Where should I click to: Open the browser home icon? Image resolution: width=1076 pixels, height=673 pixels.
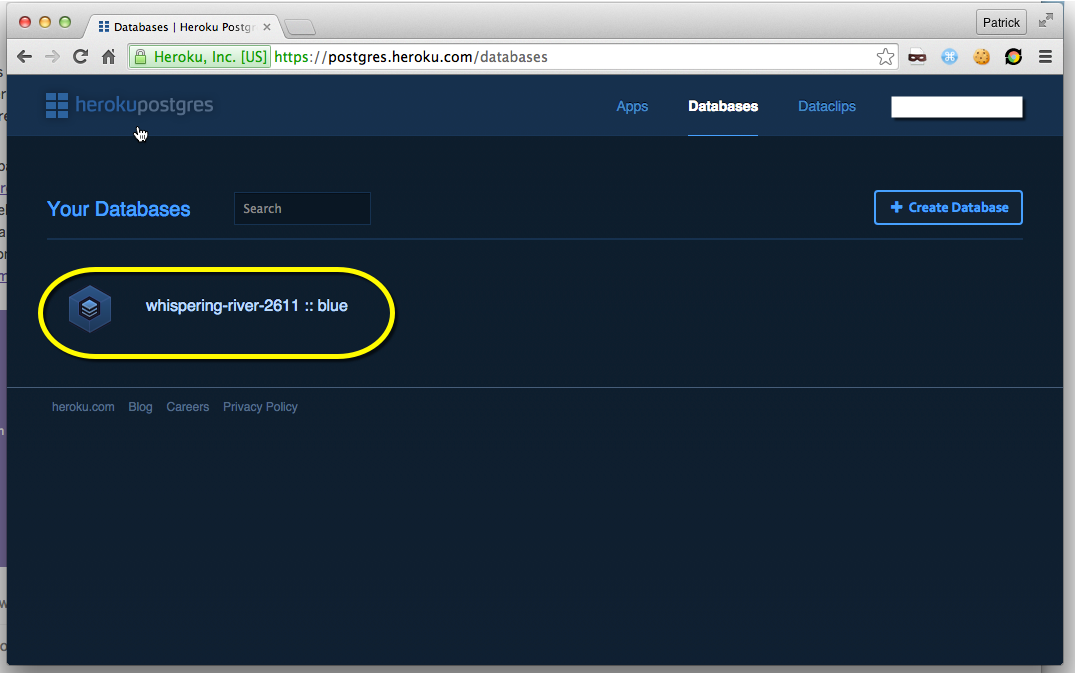coord(108,57)
